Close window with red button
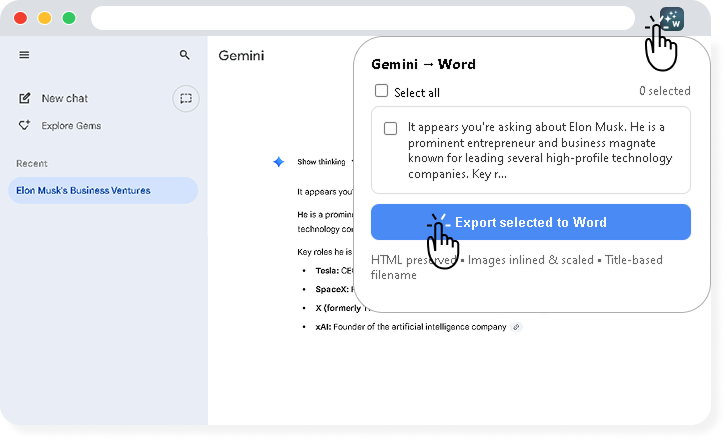727x441 pixels. click(x=20, y=18)
